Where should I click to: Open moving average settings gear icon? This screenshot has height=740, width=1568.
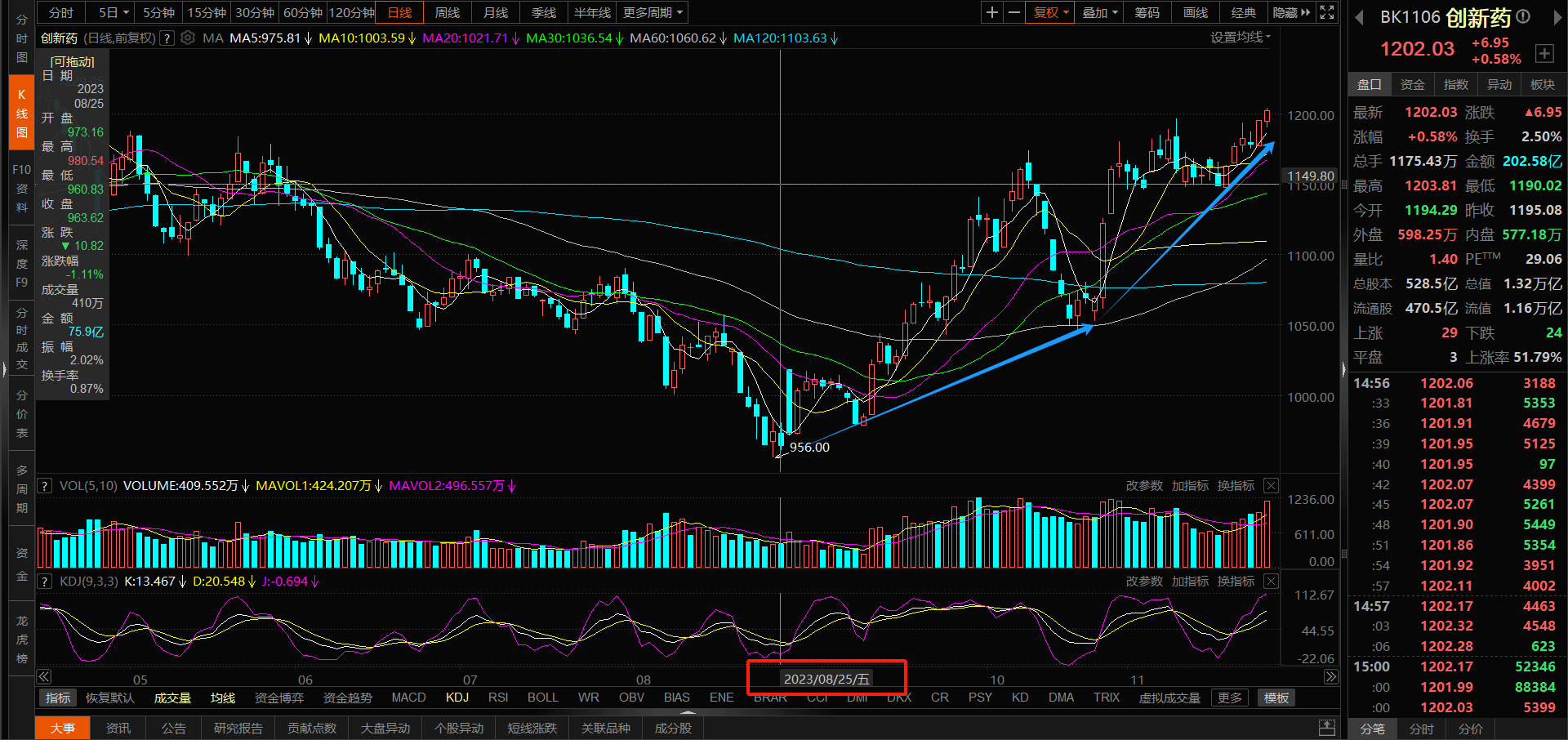(188, 38)
